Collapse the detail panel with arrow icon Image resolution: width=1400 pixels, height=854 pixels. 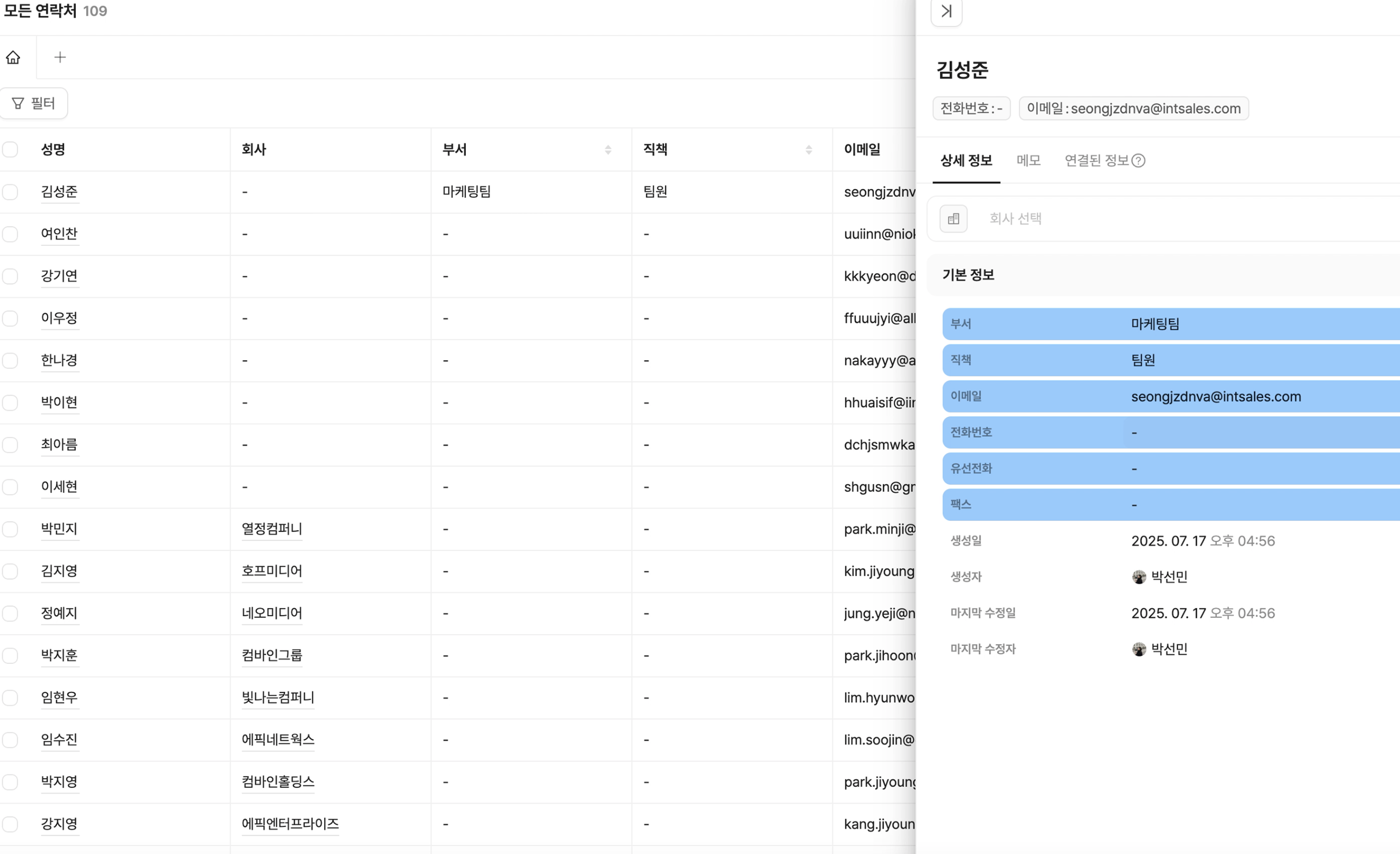[x=946, y=11]
